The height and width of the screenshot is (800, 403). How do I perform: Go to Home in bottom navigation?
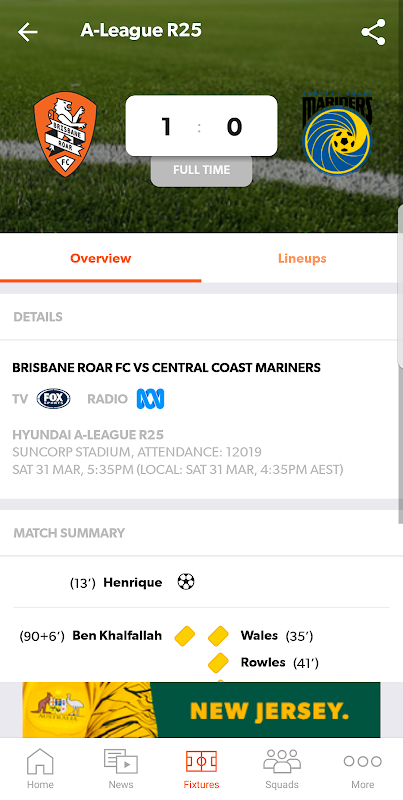tap(40, 769)
